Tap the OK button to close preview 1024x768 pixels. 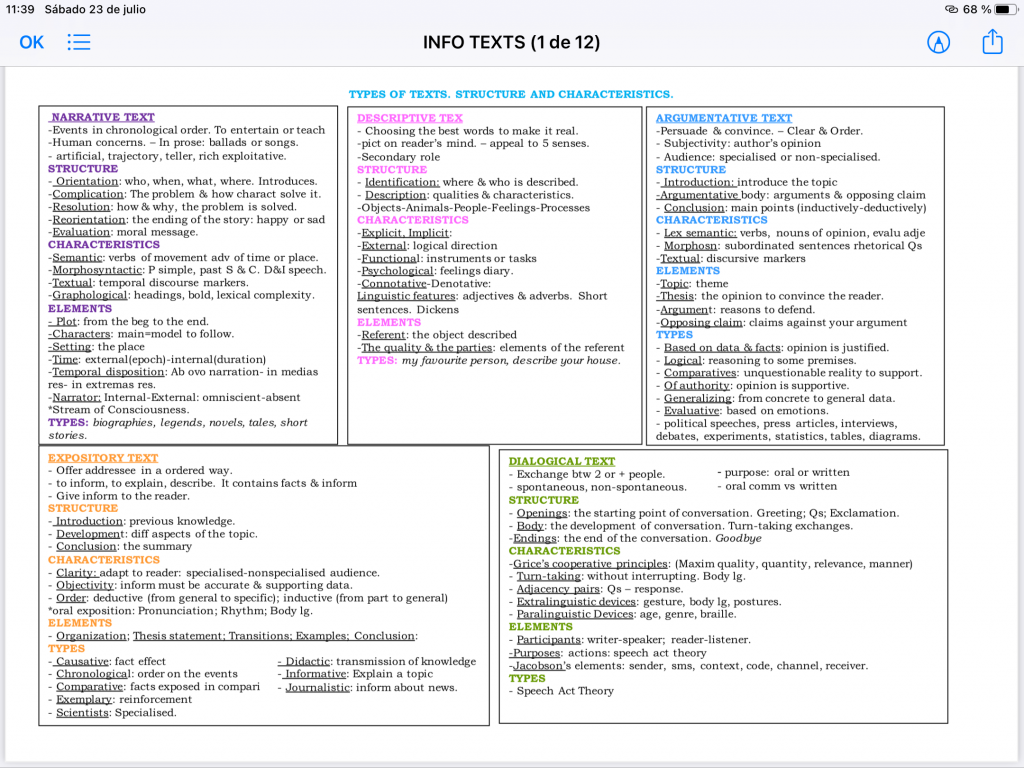pyautogui.click(x=31, y=42)
